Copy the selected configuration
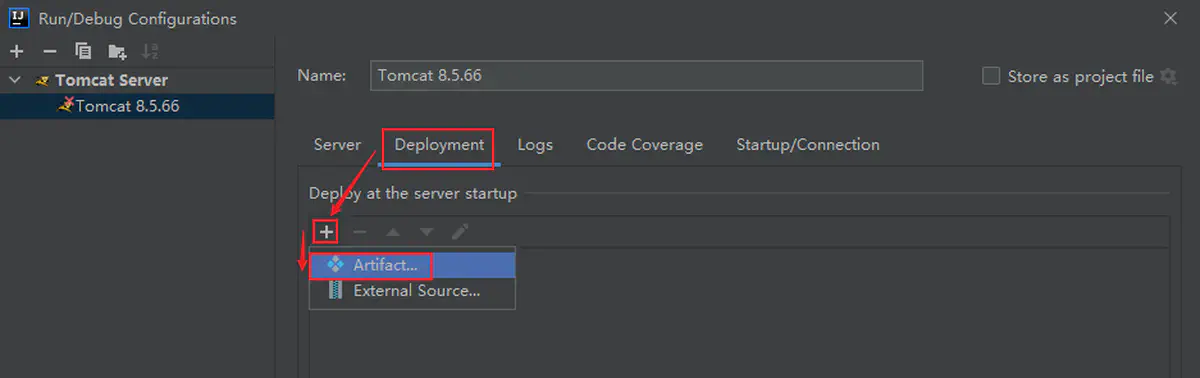 [83, 51]
